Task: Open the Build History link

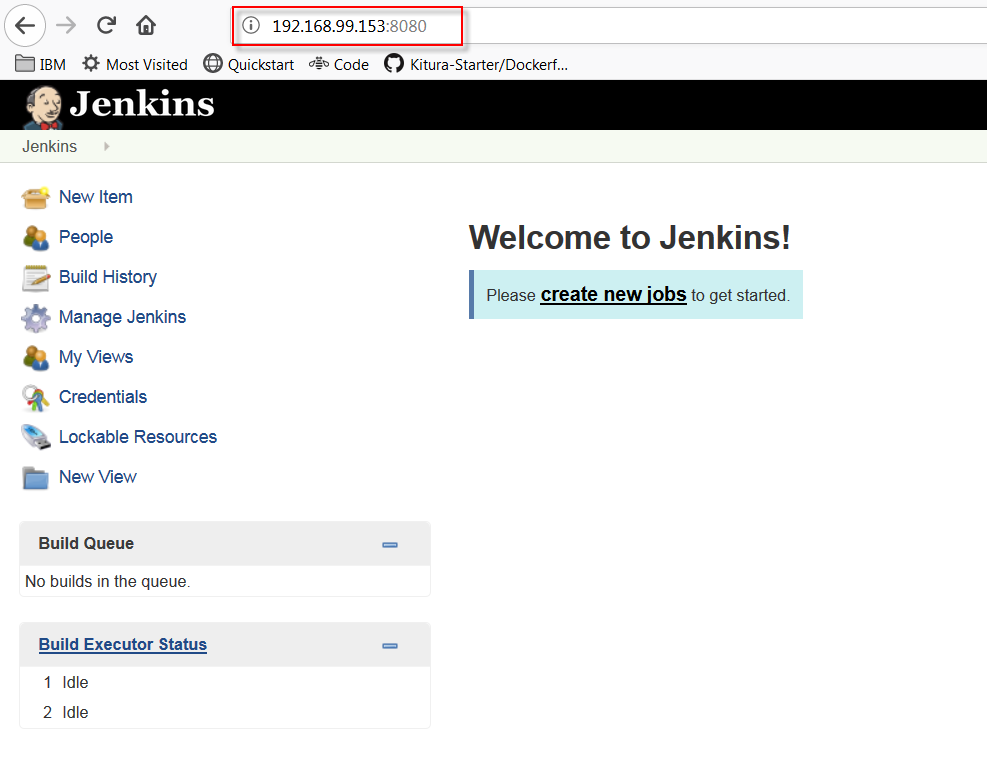Action: pyautogui.click(x=108, y=277)
